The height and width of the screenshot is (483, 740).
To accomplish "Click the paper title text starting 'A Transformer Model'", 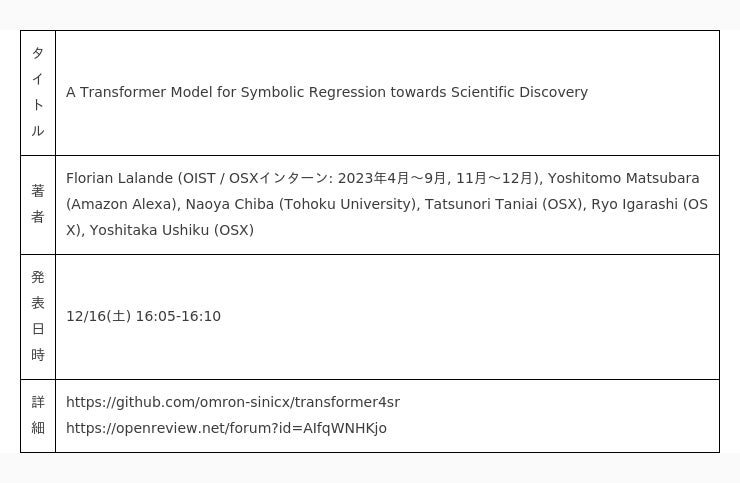I will (x=326, y=92).
